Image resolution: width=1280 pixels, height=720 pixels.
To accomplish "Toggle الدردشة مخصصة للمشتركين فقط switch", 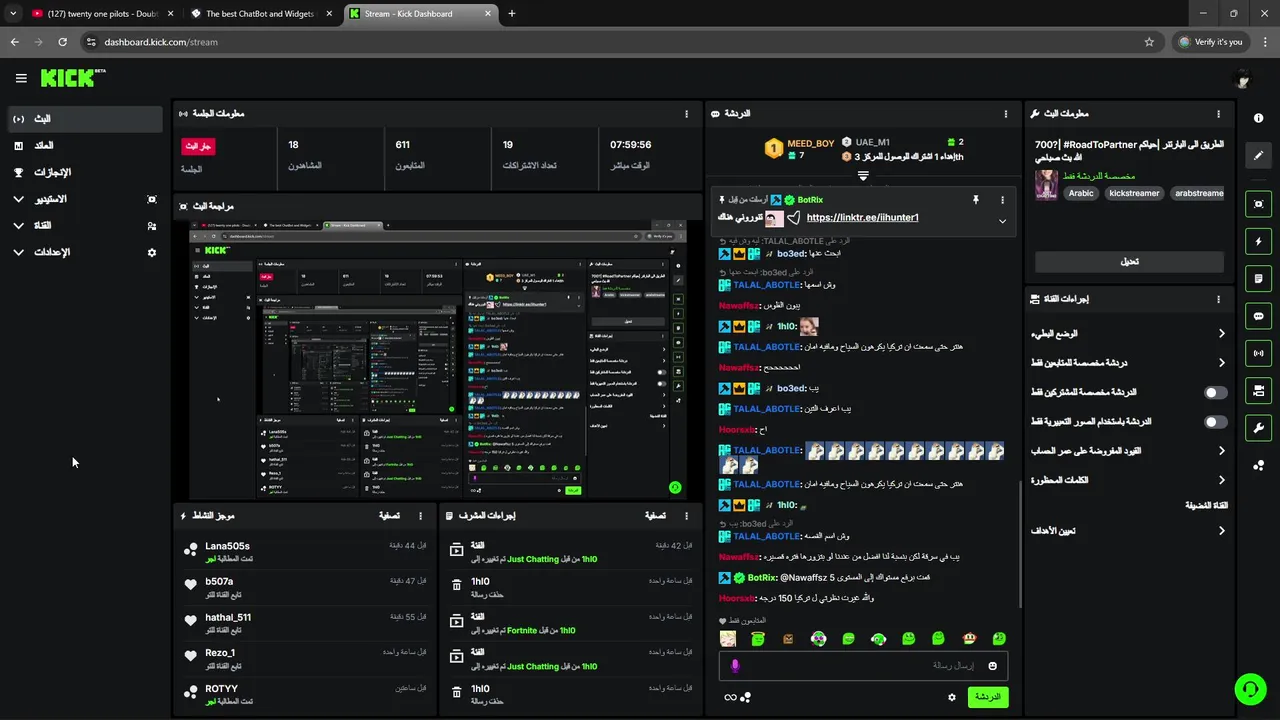I will (1215, 393).
